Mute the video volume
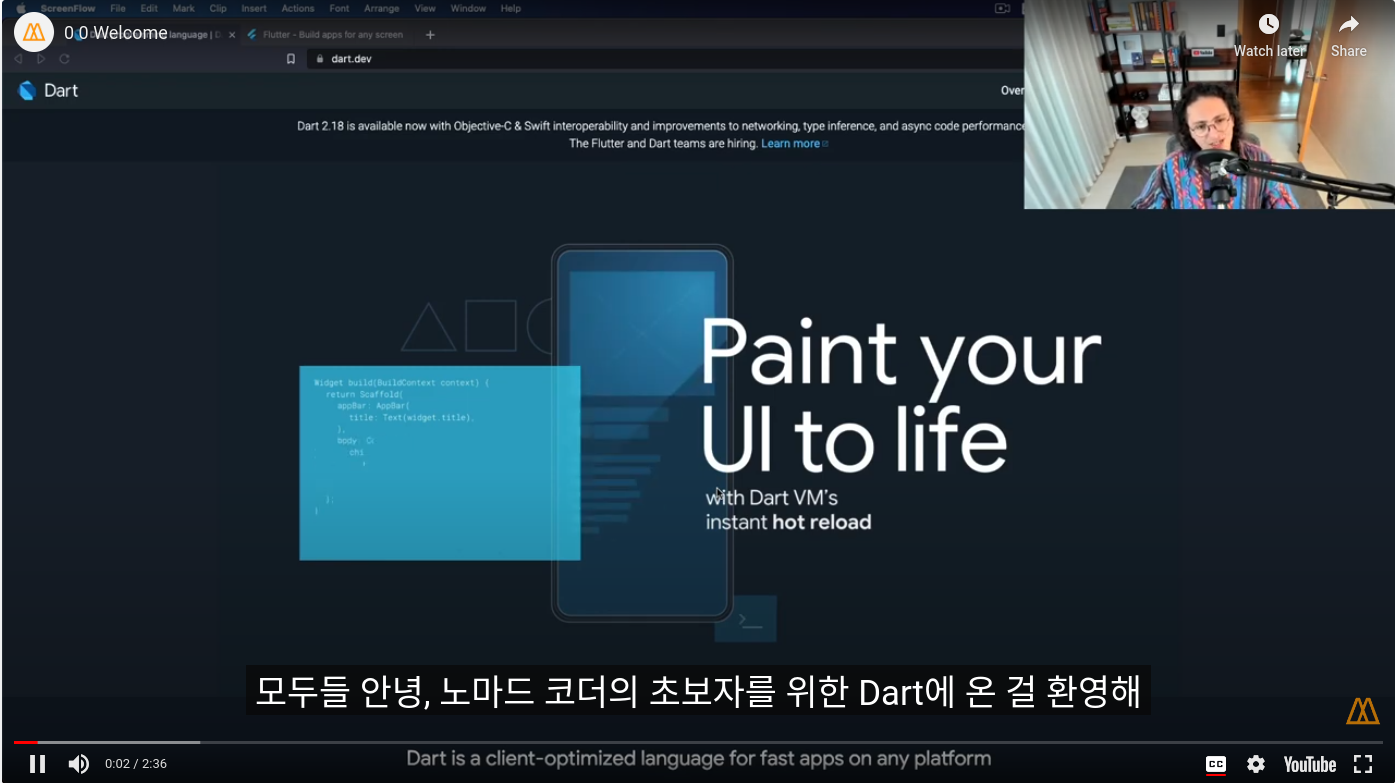 coord(78,764)
